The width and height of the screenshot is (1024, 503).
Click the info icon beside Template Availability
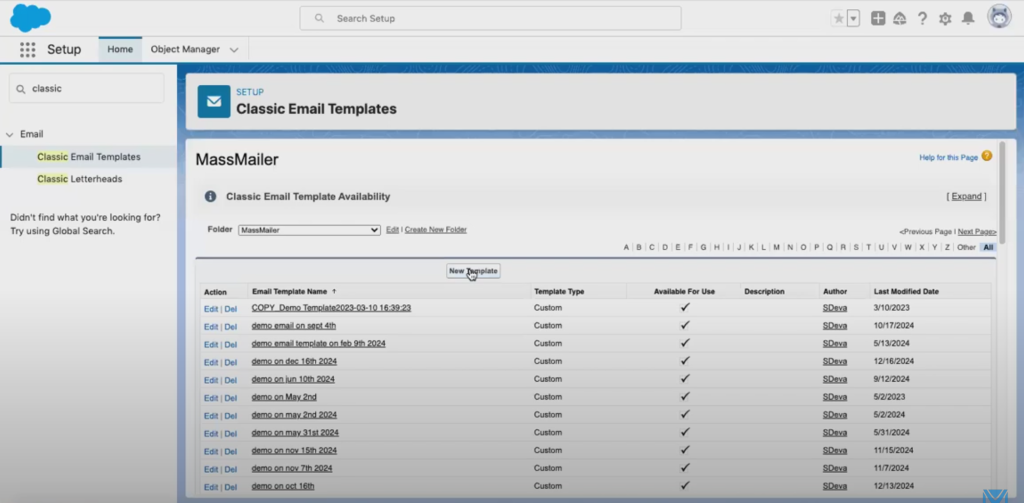pyautogui.click(x=210, y=196)
